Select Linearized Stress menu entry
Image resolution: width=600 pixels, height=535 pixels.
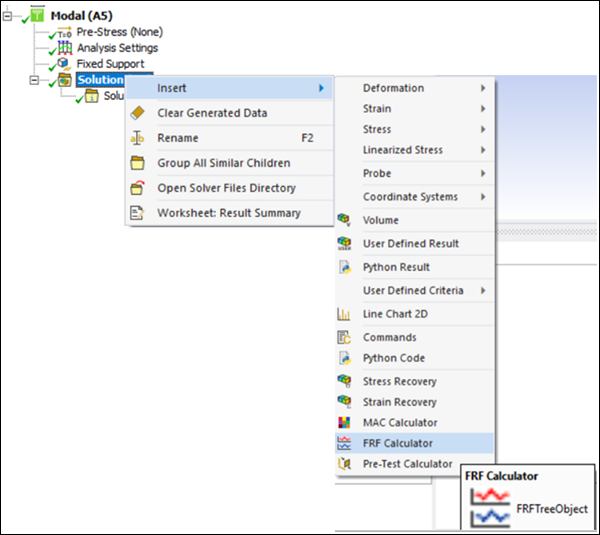(415, 150)
